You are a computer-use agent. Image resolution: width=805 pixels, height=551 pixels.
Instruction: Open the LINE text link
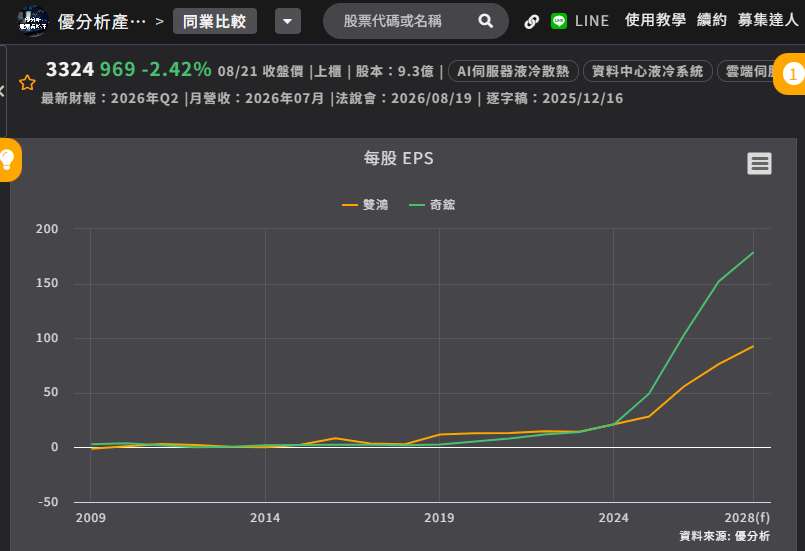point(592,21)
